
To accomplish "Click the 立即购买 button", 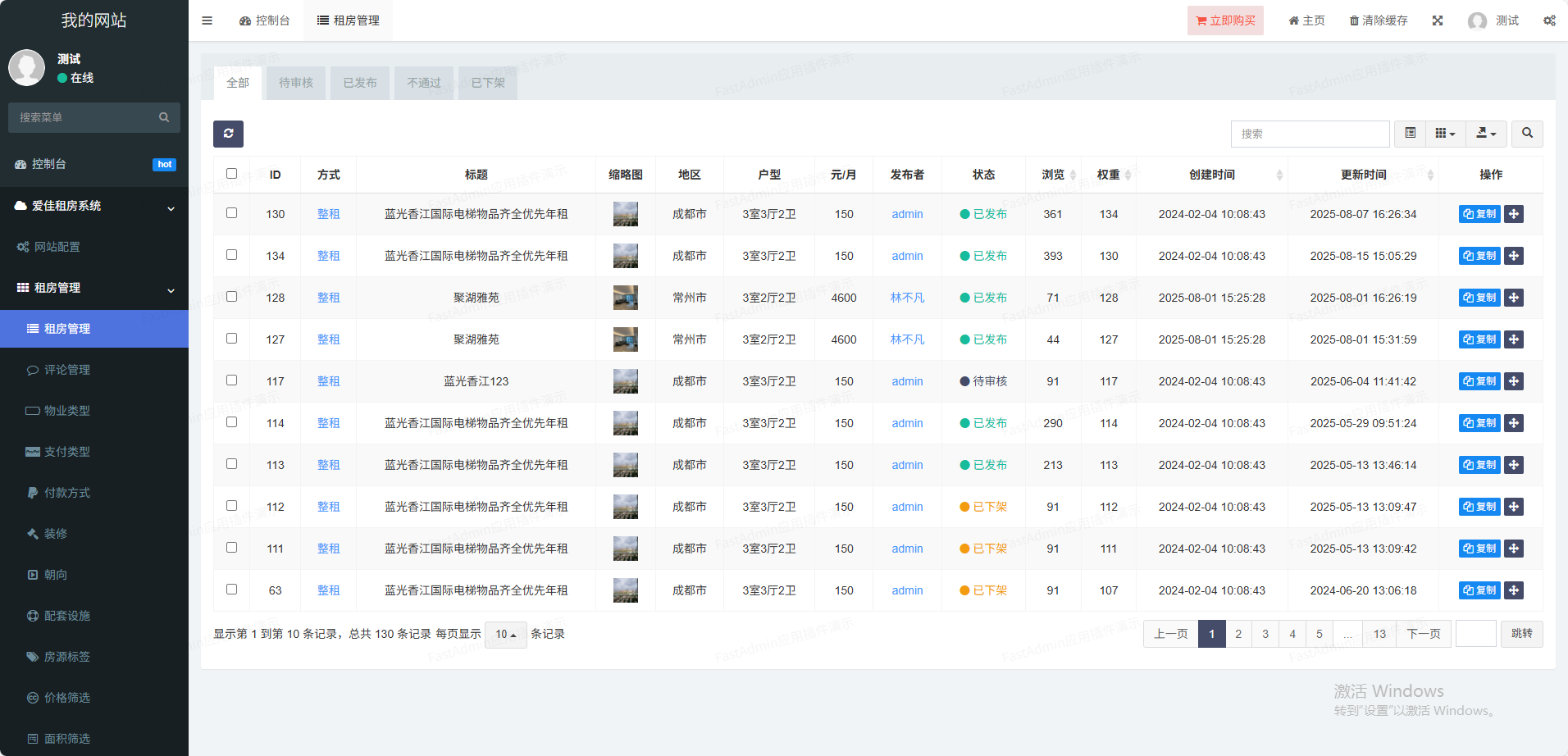I will tap(1225, 20).
